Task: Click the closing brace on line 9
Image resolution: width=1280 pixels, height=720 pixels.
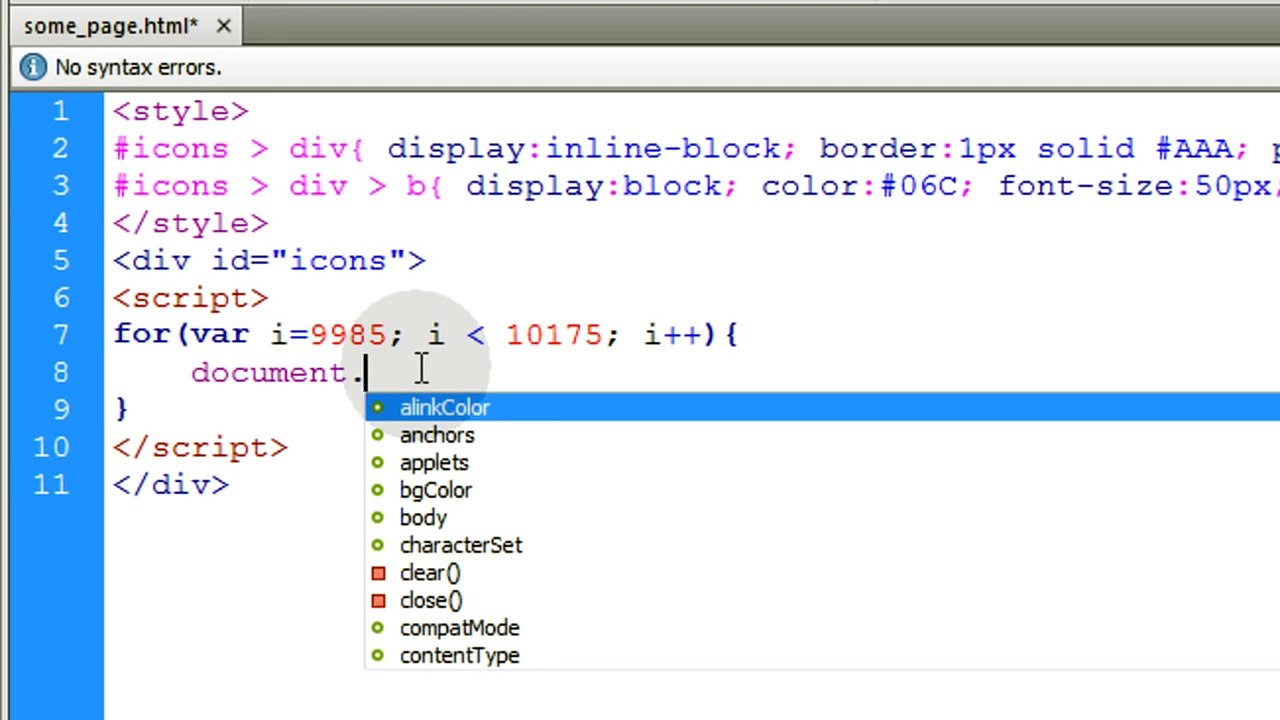Action: click(x=122, y=410)
